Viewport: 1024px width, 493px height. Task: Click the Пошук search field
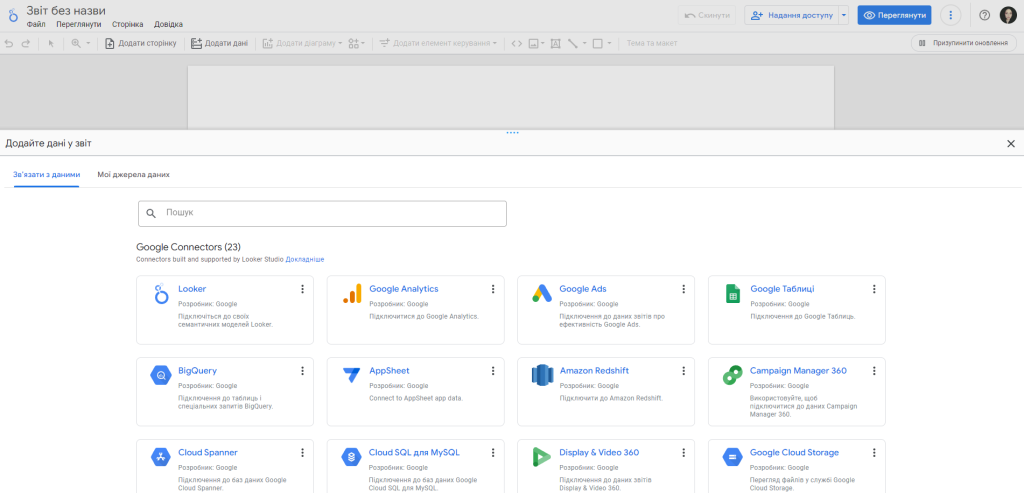click(322, 213)
